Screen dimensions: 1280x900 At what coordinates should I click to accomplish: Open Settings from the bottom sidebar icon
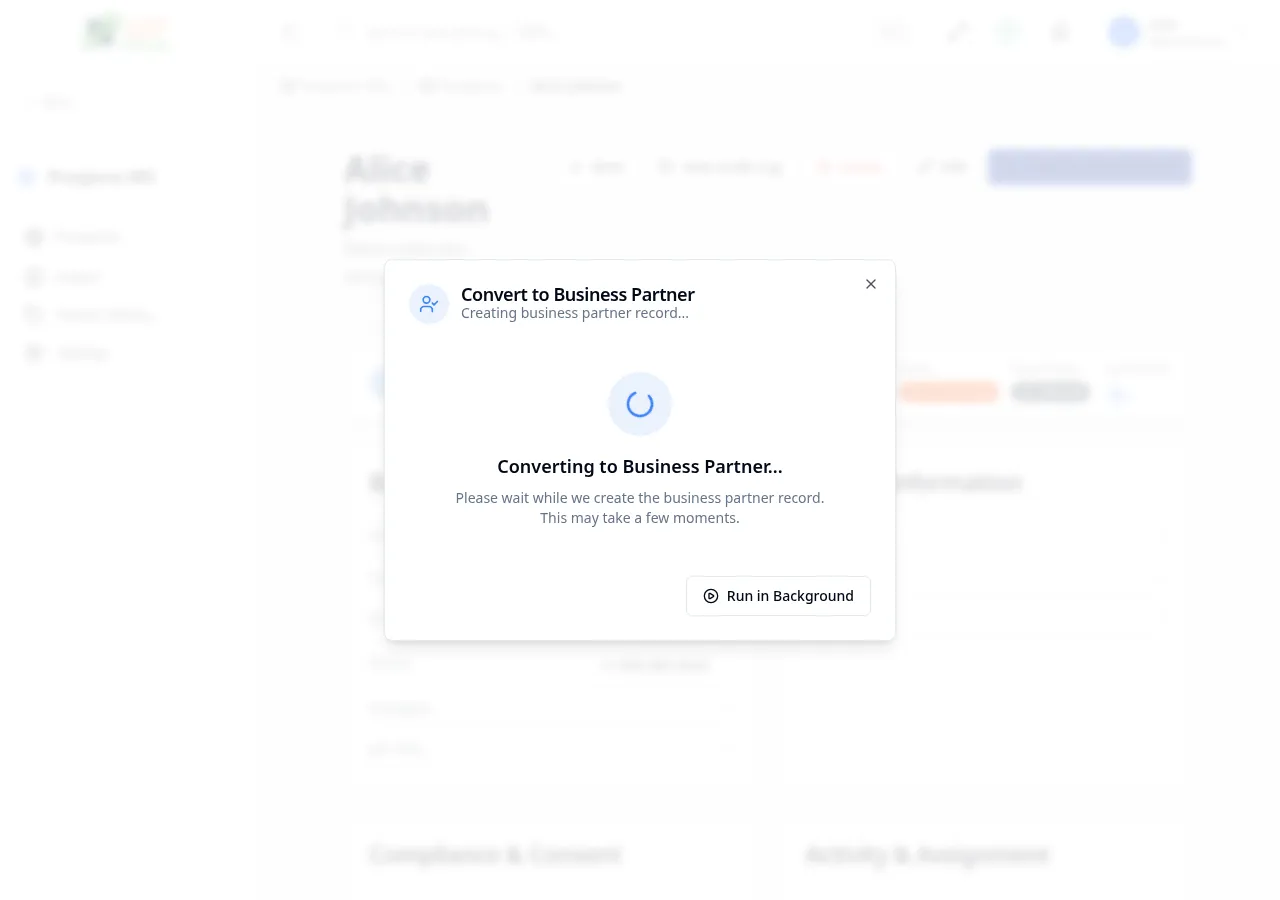coord(34,353)
